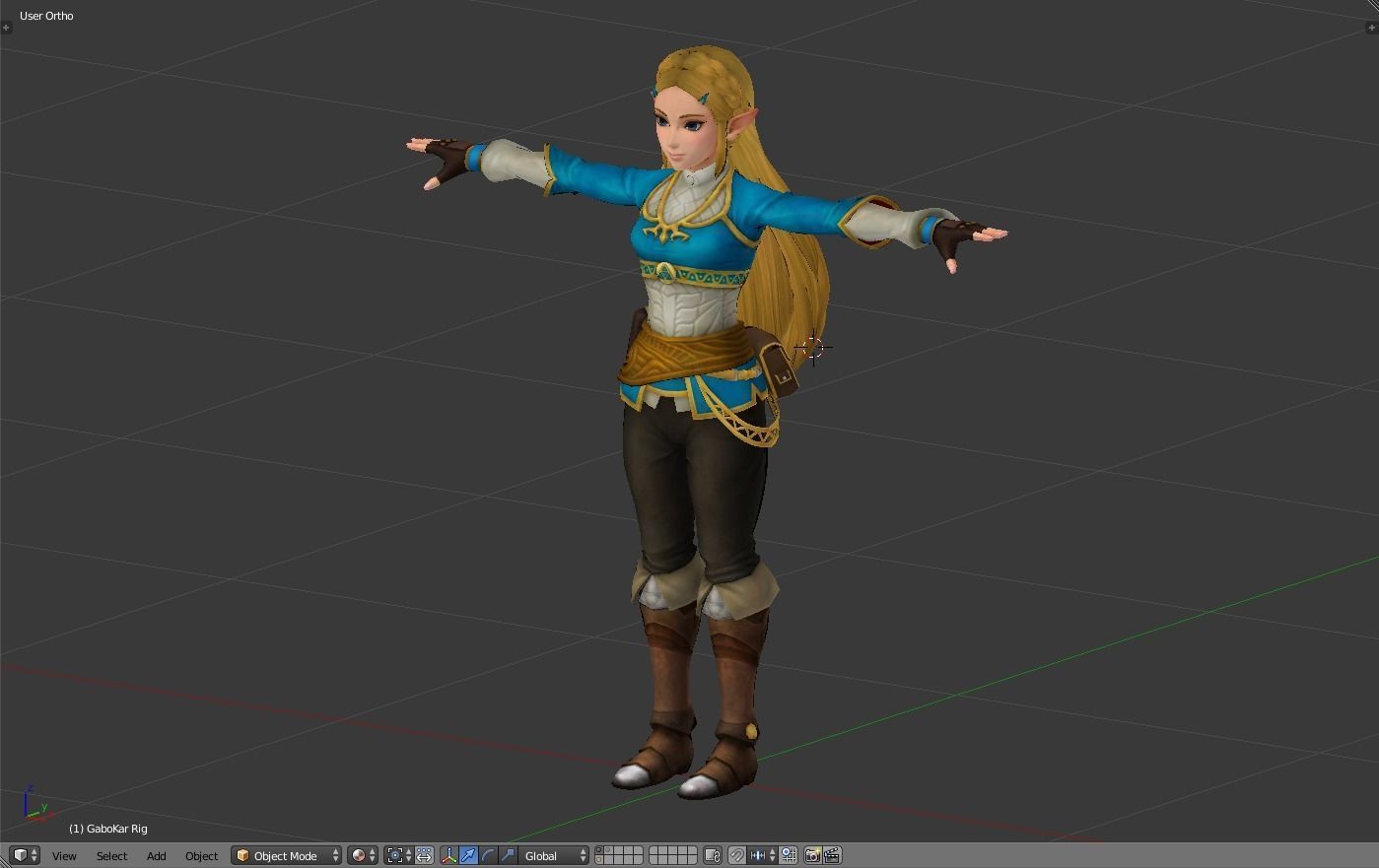Click the render camera icon
Image resolution: width=1379 pixels, height=868 pixels.
click(812, 854)
